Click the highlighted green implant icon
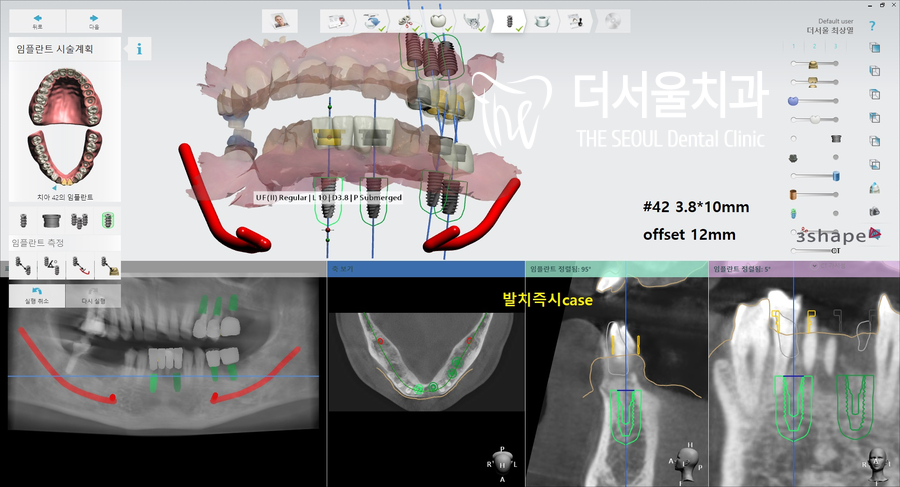This screenshot has height=487, width=900. (x=108, y=221)
